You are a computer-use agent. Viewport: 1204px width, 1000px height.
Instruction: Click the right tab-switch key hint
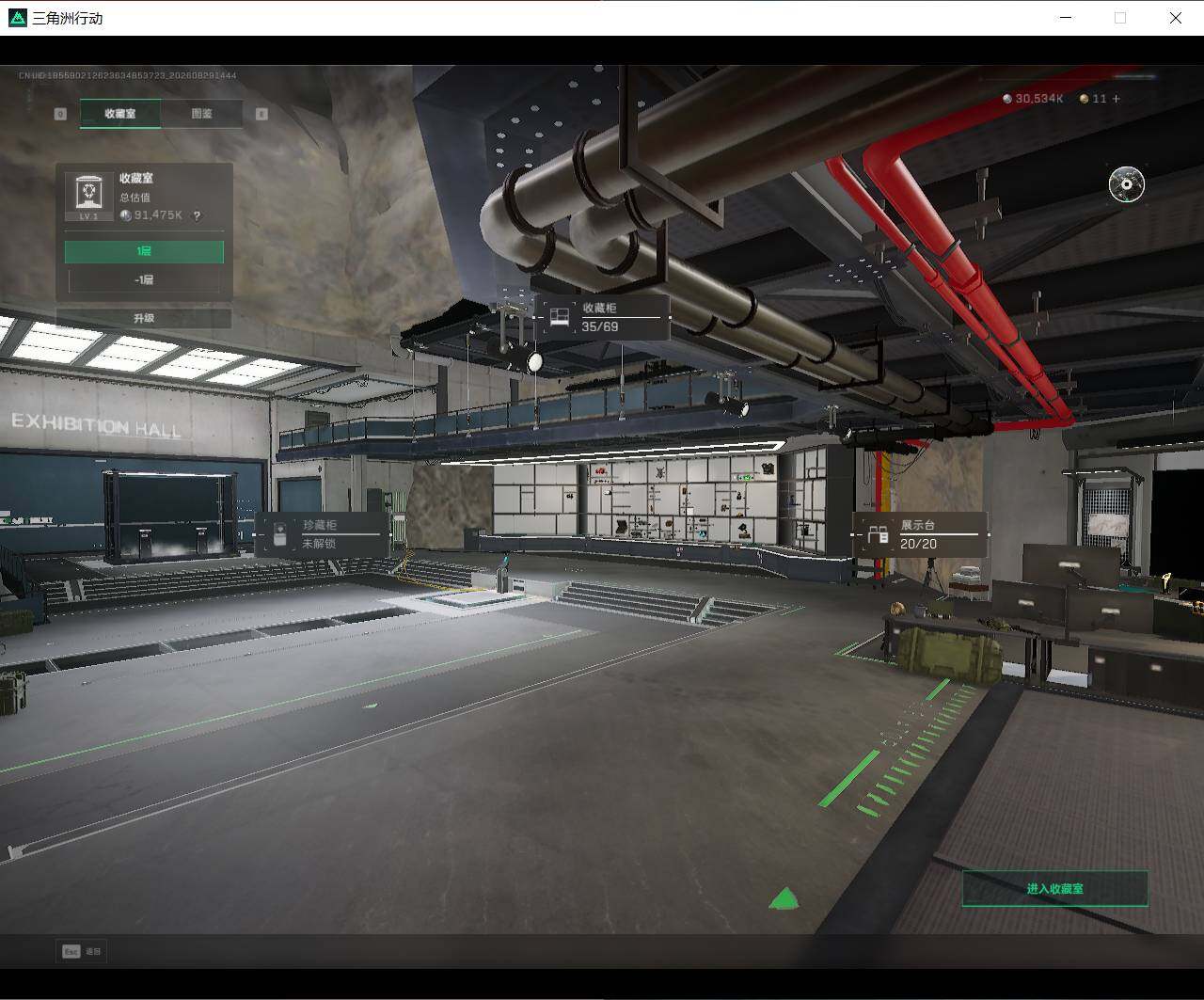coord(261,114)
